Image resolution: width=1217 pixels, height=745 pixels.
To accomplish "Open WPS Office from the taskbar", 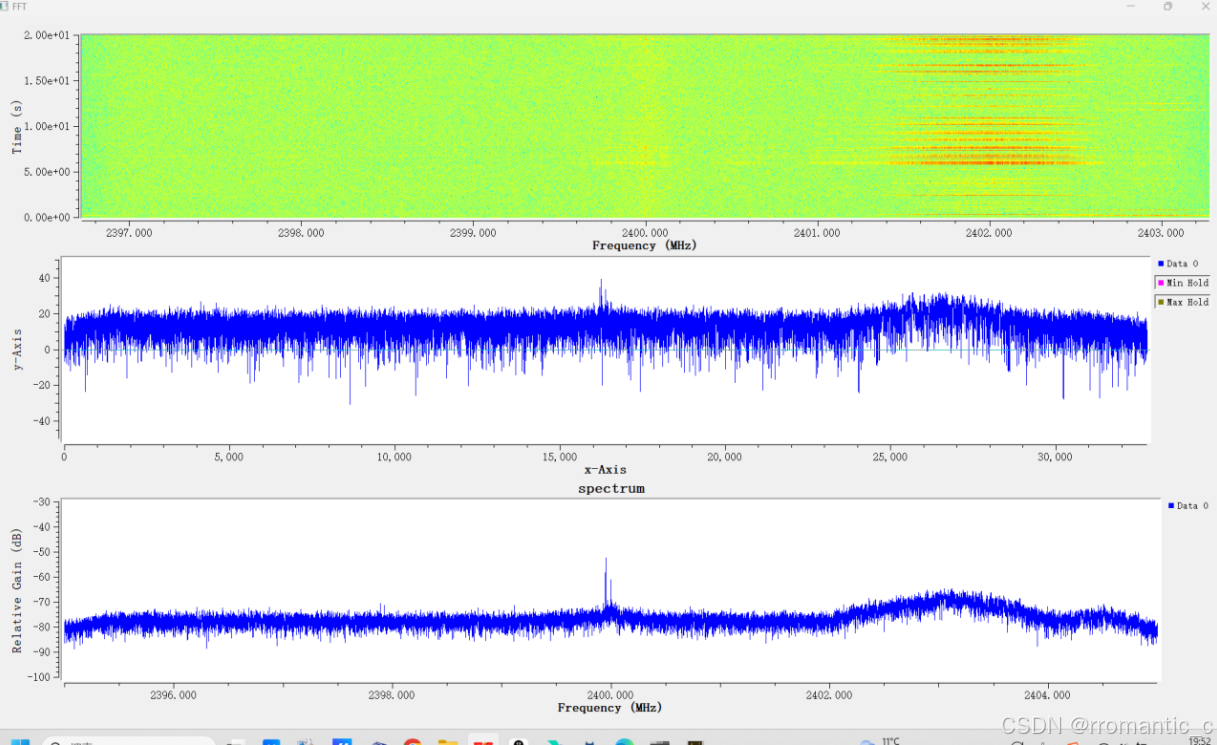I will point(482,740).
